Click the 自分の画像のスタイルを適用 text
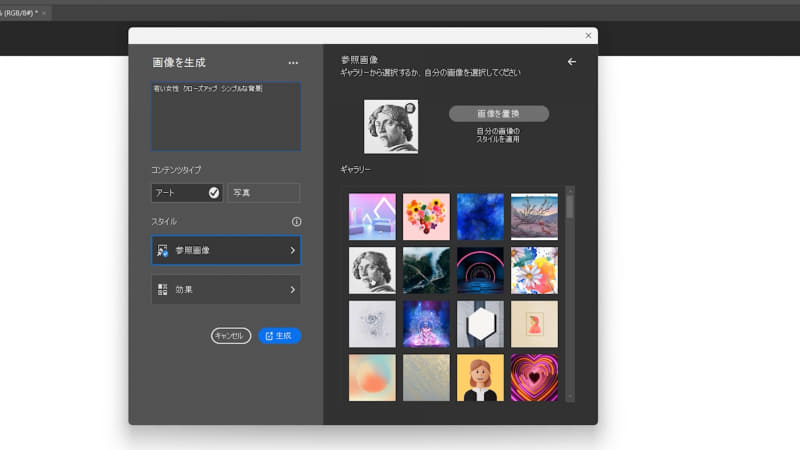The image size is (800, 450). click(498, 135)
